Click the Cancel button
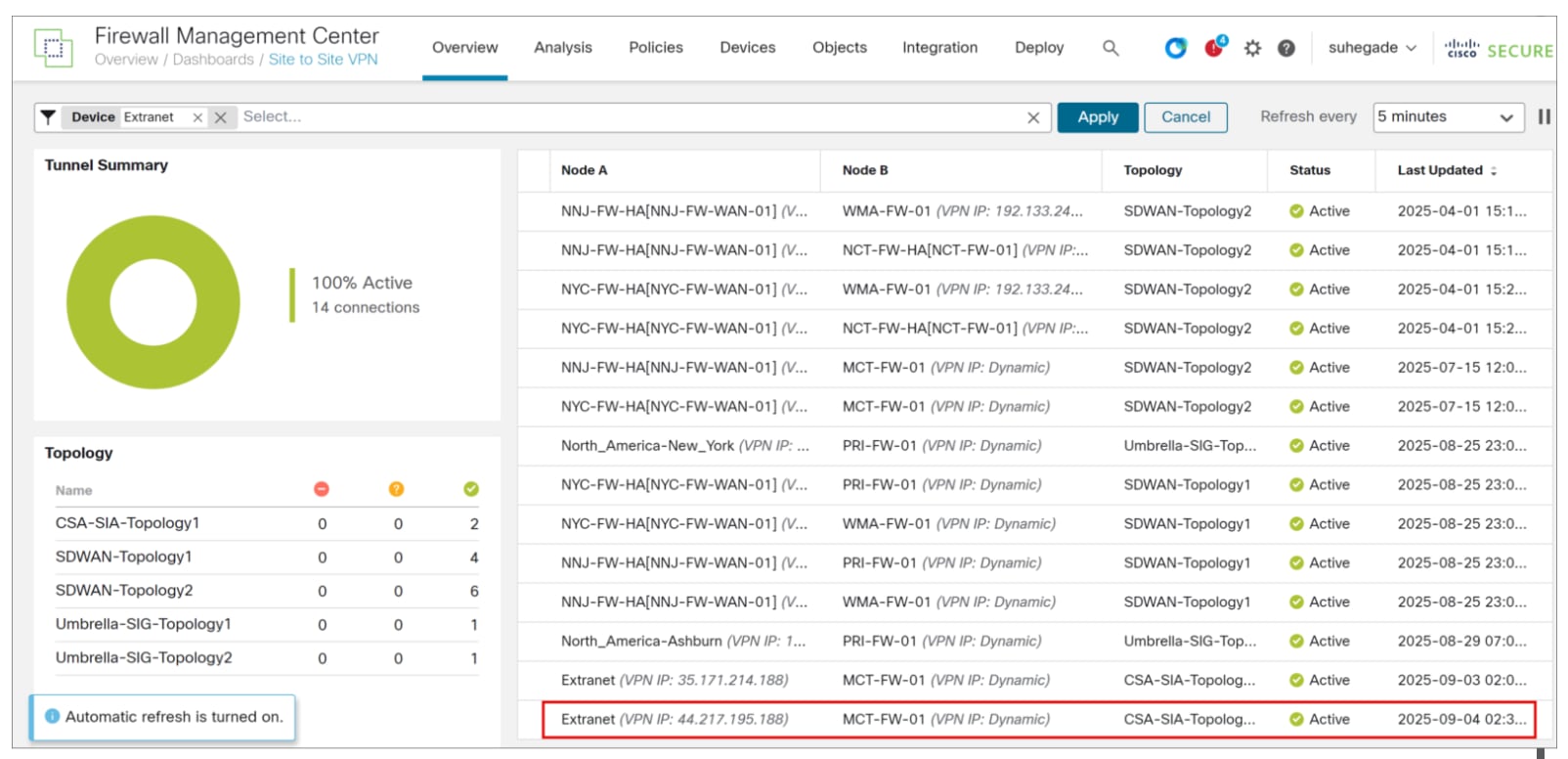The image size is (1568, 759). click(1186, 117)
